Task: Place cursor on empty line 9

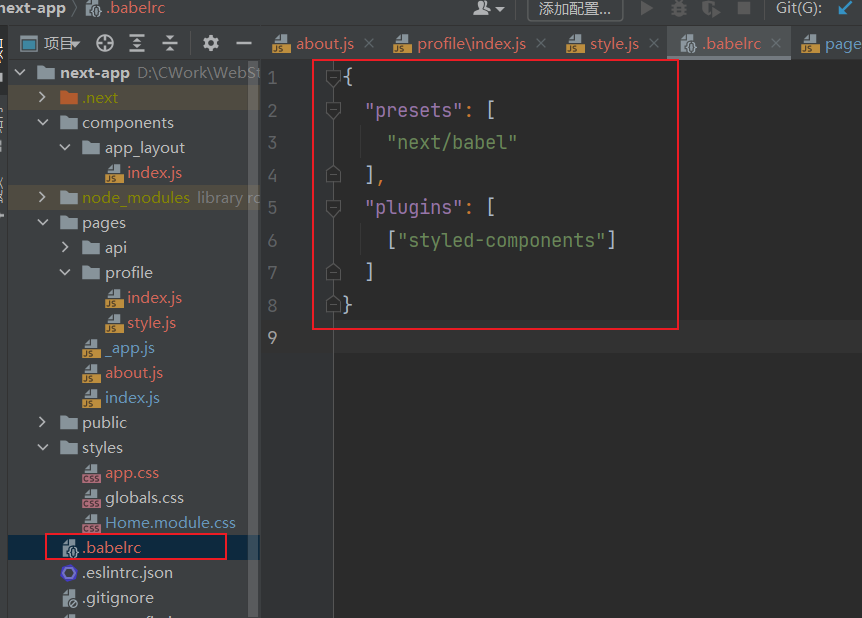Action: tap(598, 336)
